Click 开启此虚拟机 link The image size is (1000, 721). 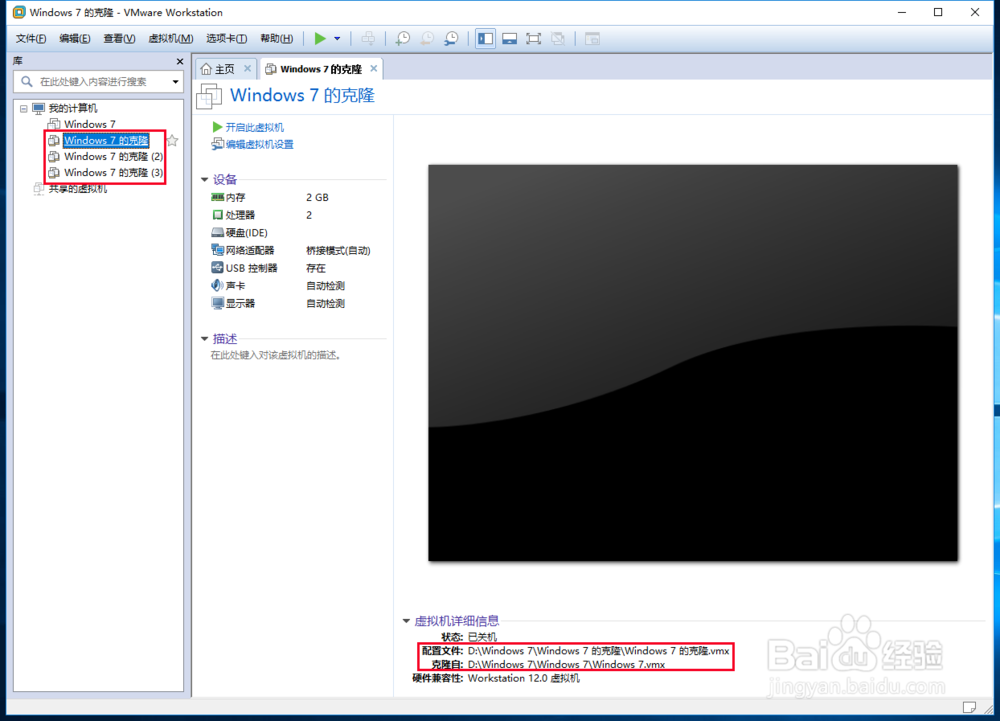[254, 127]
